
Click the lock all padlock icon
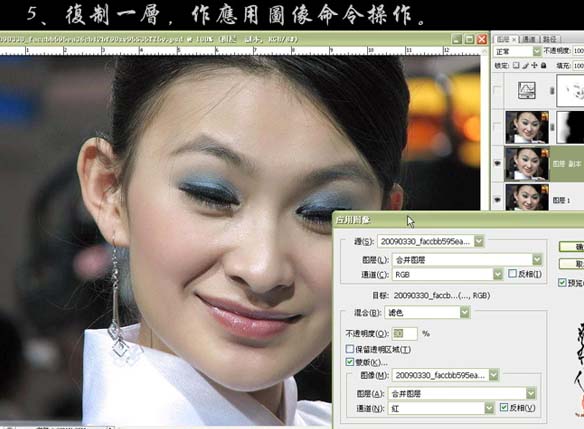(544, 66)
